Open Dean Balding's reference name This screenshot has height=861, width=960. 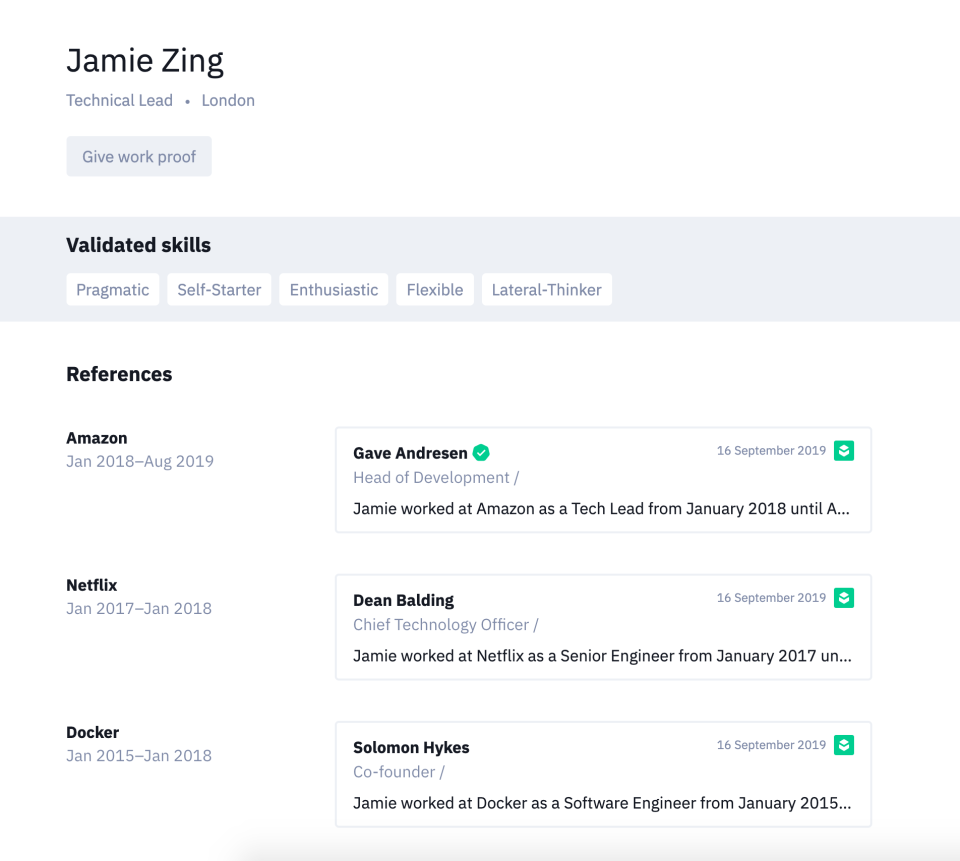click(403, 600)
